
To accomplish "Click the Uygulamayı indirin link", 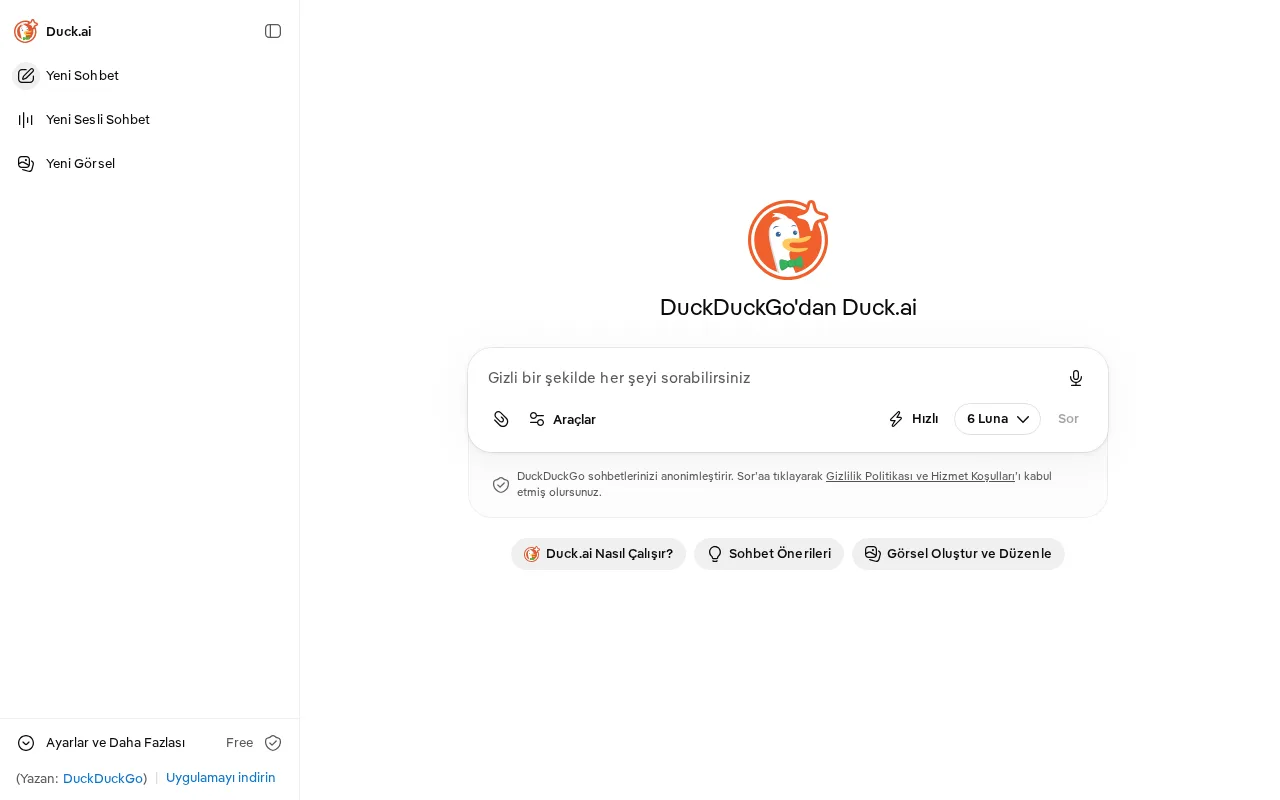I will tap(221, 778).
